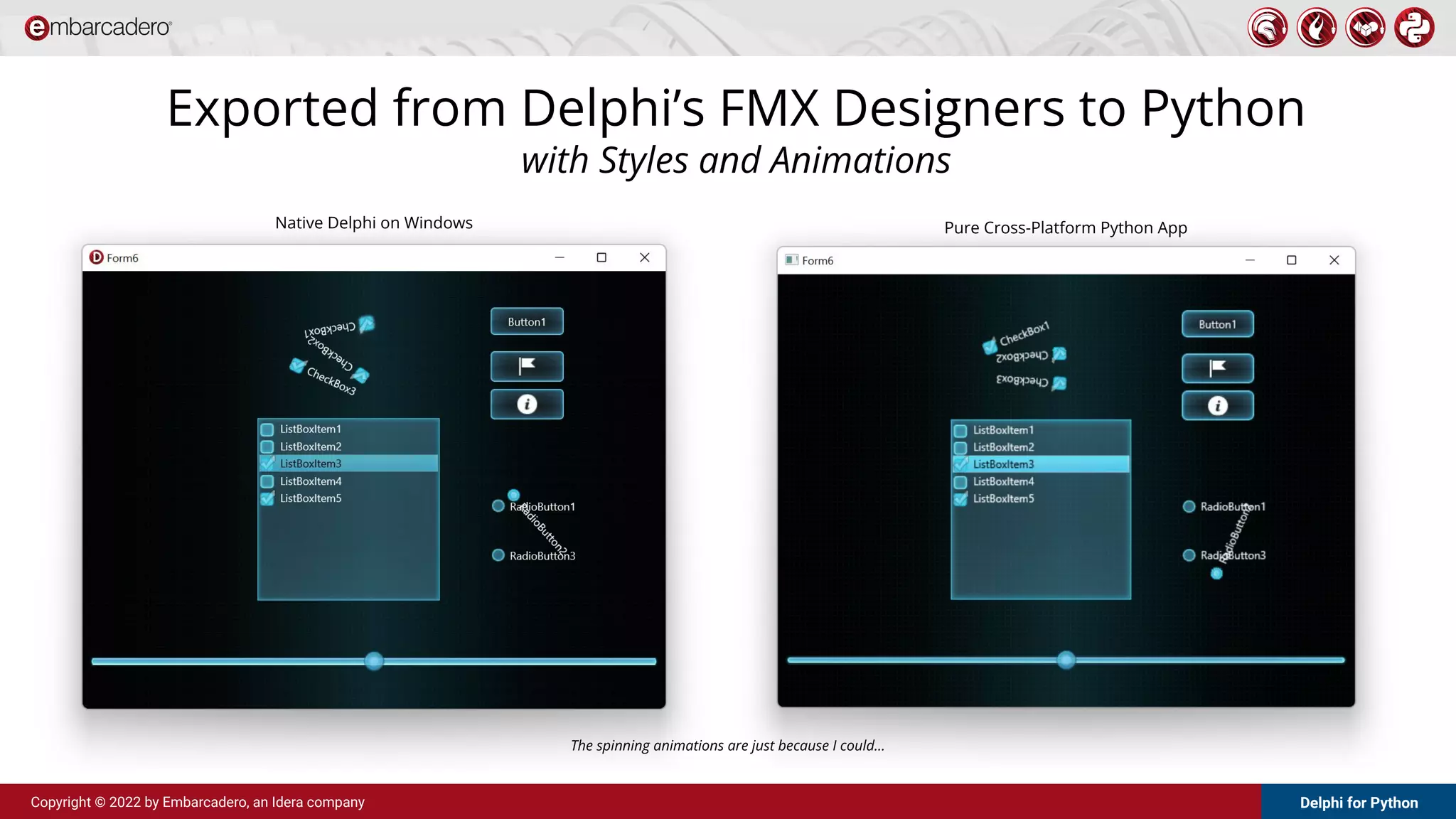Click the track bar thumb in Python app

click(1066, 660)
